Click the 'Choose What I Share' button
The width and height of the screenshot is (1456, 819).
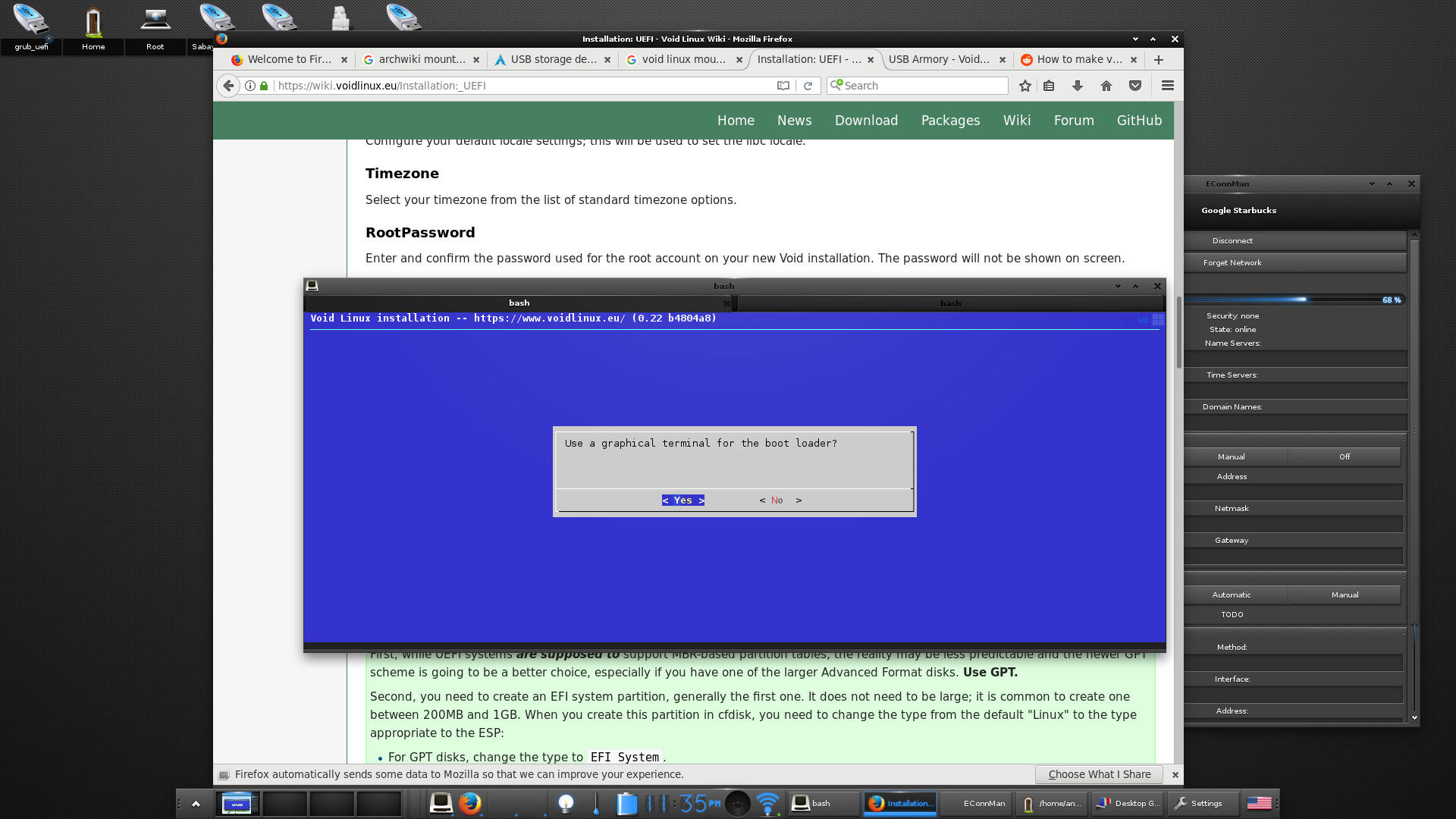coord(1100,774)
